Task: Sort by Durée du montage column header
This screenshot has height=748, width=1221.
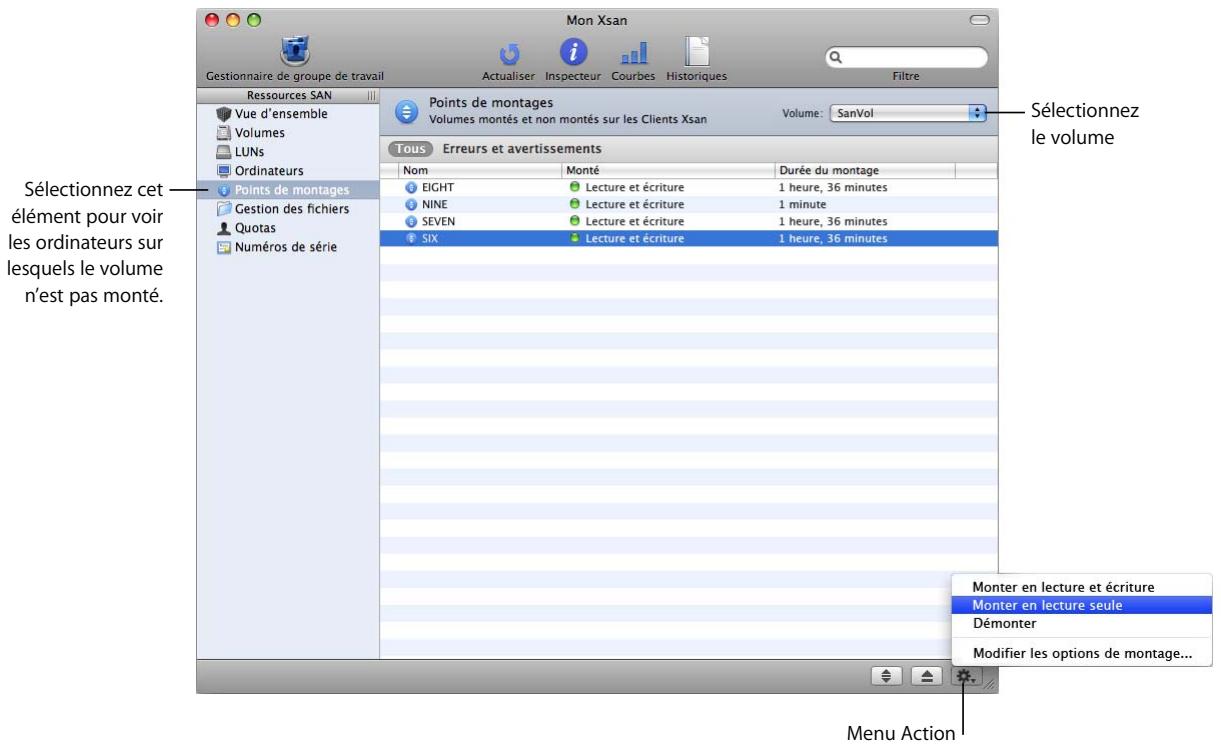Action: (x=865, y=171)
